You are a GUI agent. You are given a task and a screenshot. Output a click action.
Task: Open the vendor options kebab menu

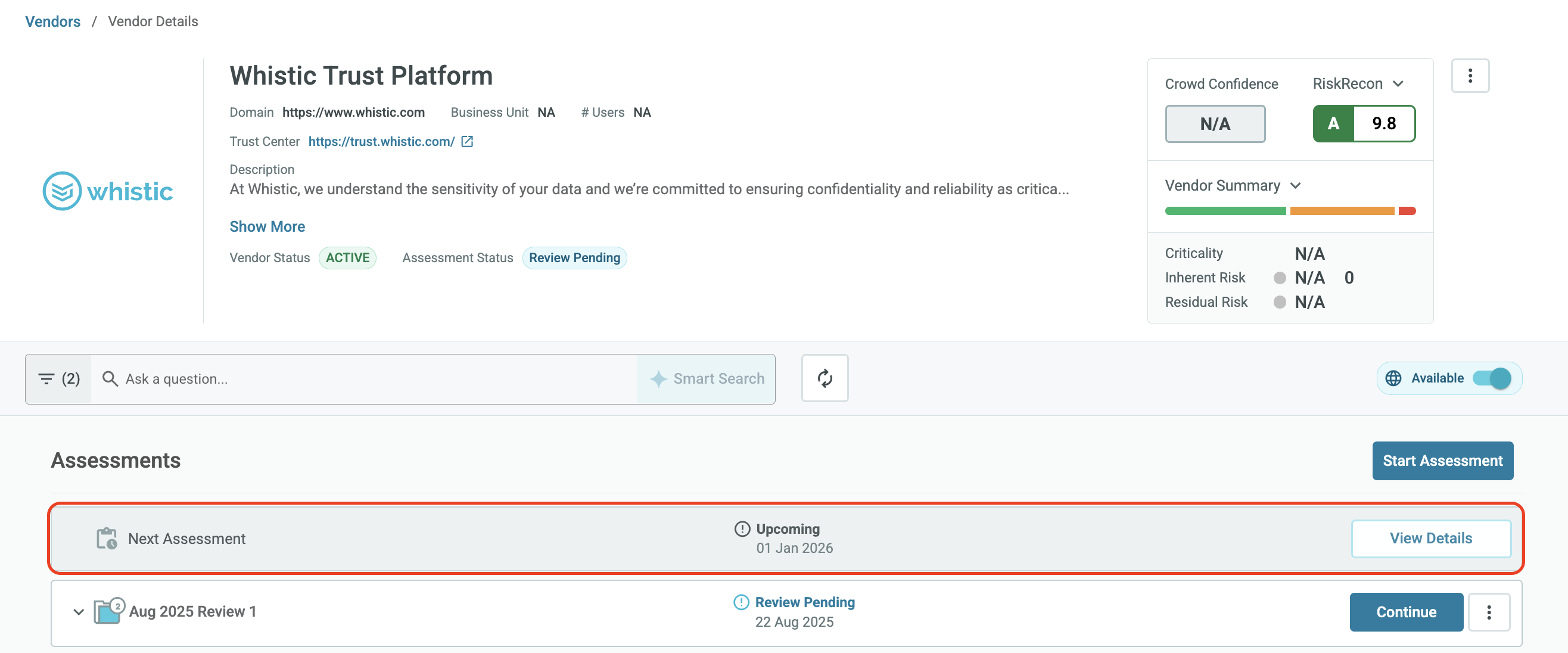tap(1470, 76)
